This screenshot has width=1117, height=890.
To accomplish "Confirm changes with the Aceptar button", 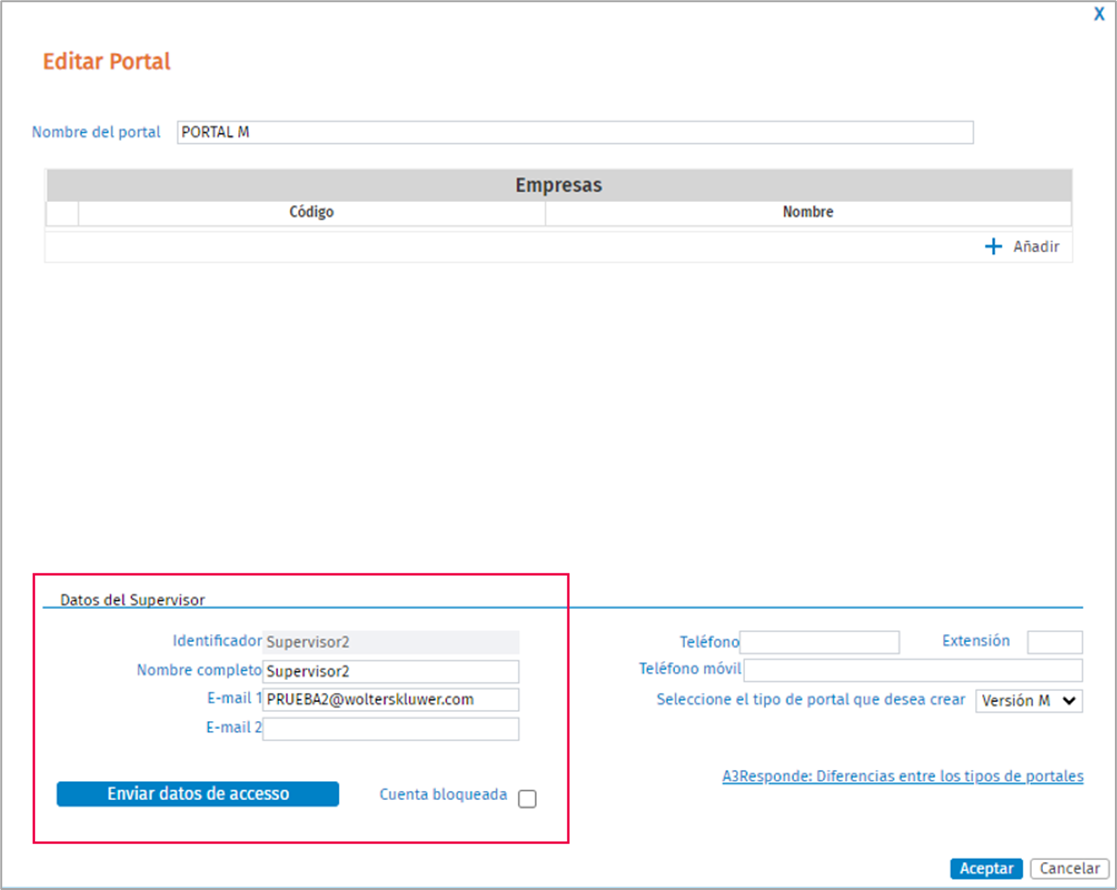I will pos(986,869).
